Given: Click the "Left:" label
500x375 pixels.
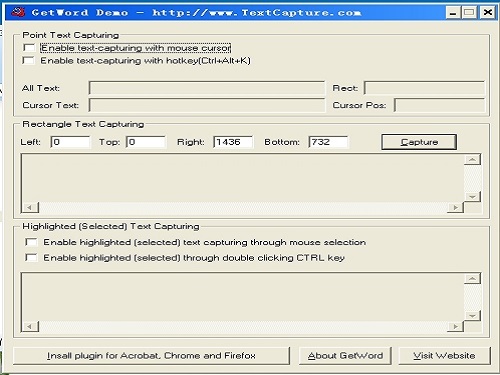Looking at the screenshot, I should 30,142.
